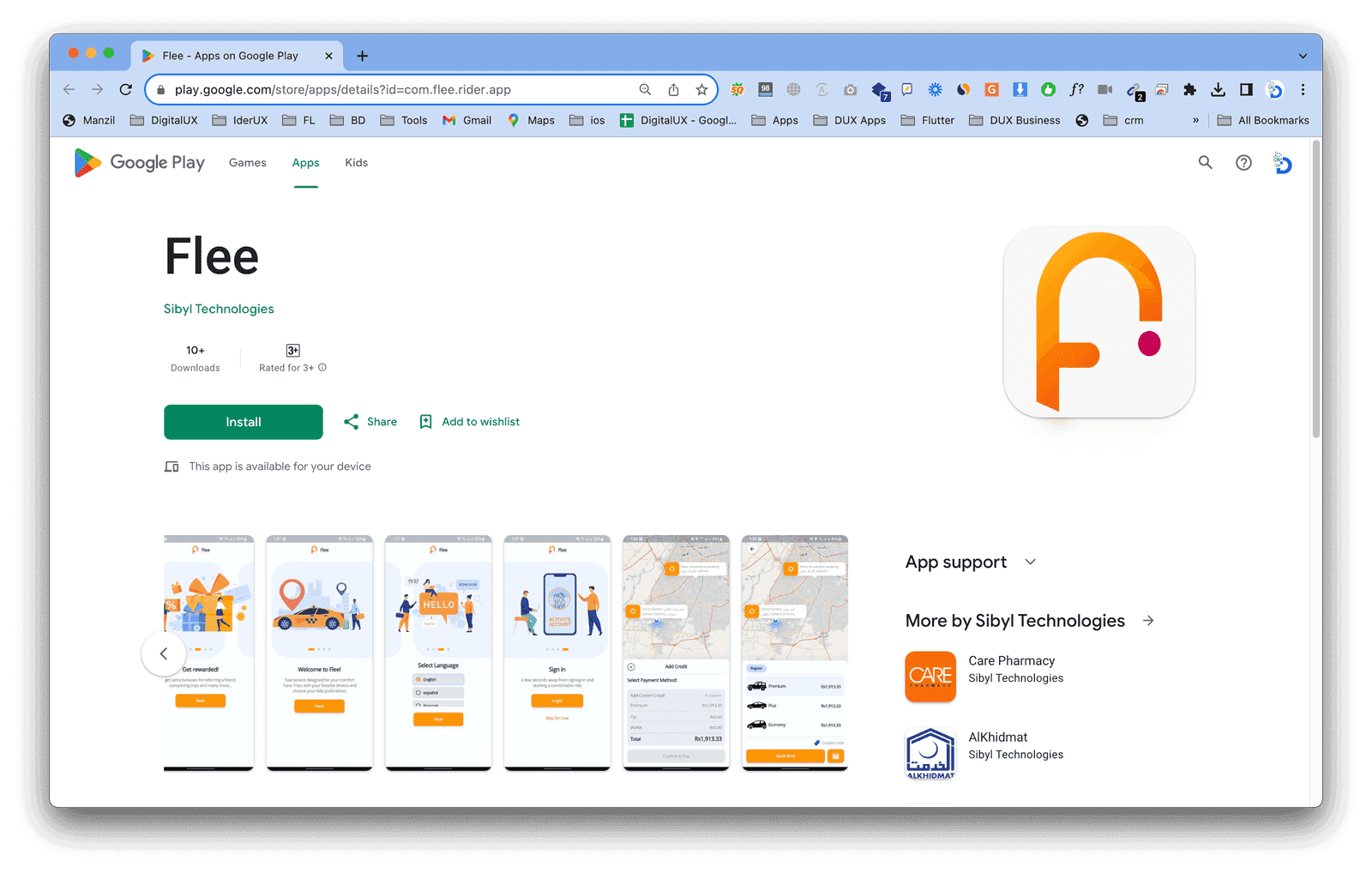
Task: Open a new tab with plus button
Action: point(363,56)
